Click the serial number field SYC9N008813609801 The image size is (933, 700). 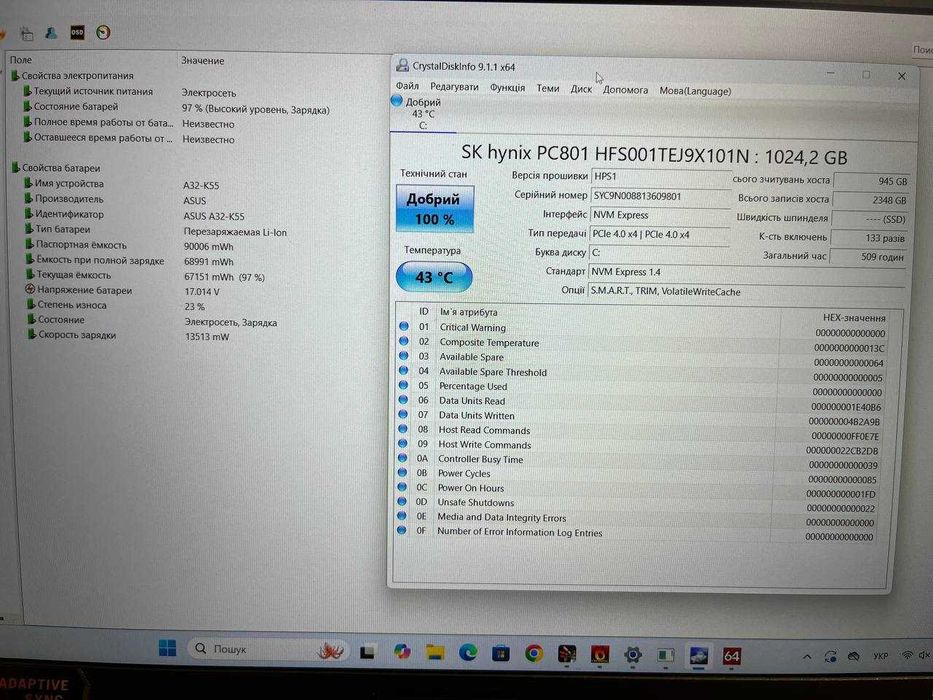pos(660,196)
